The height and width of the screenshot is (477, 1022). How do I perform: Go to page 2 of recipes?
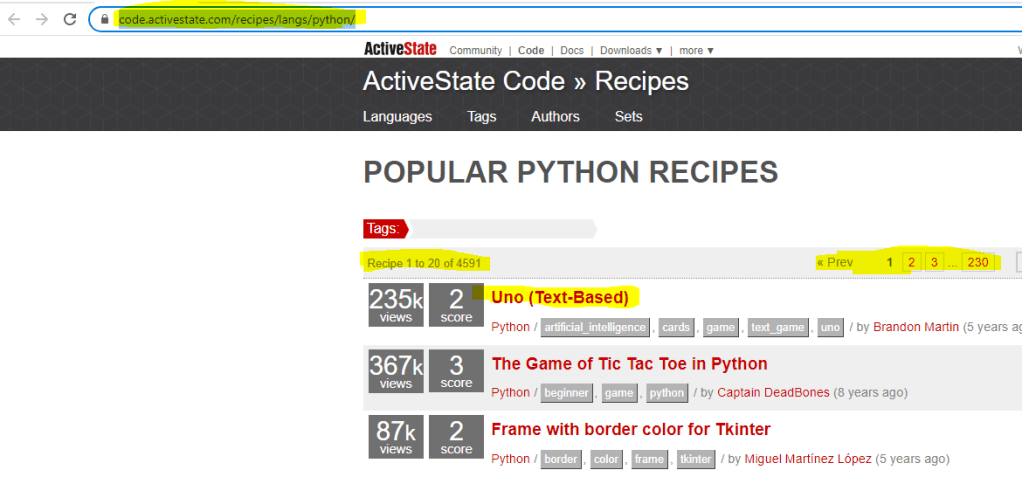pyautogui.click(x=911, y=263)
